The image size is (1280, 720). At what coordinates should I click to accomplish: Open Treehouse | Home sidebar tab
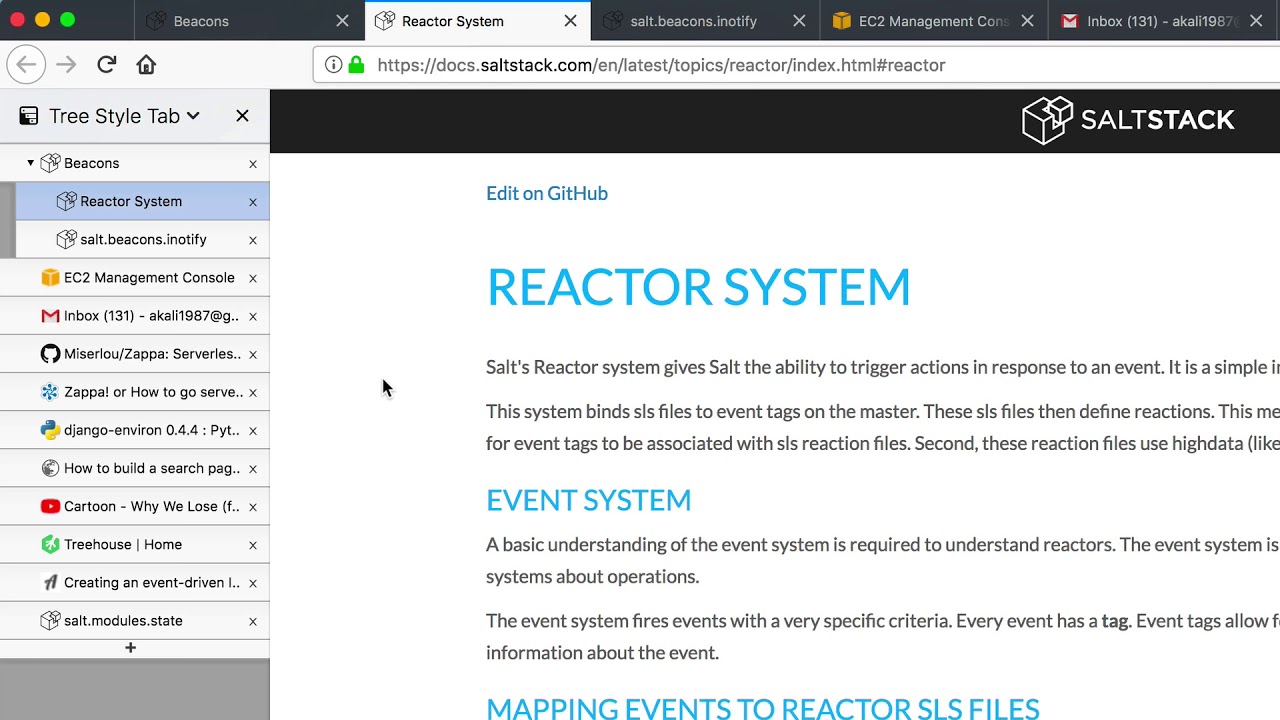tap(135, 544)
